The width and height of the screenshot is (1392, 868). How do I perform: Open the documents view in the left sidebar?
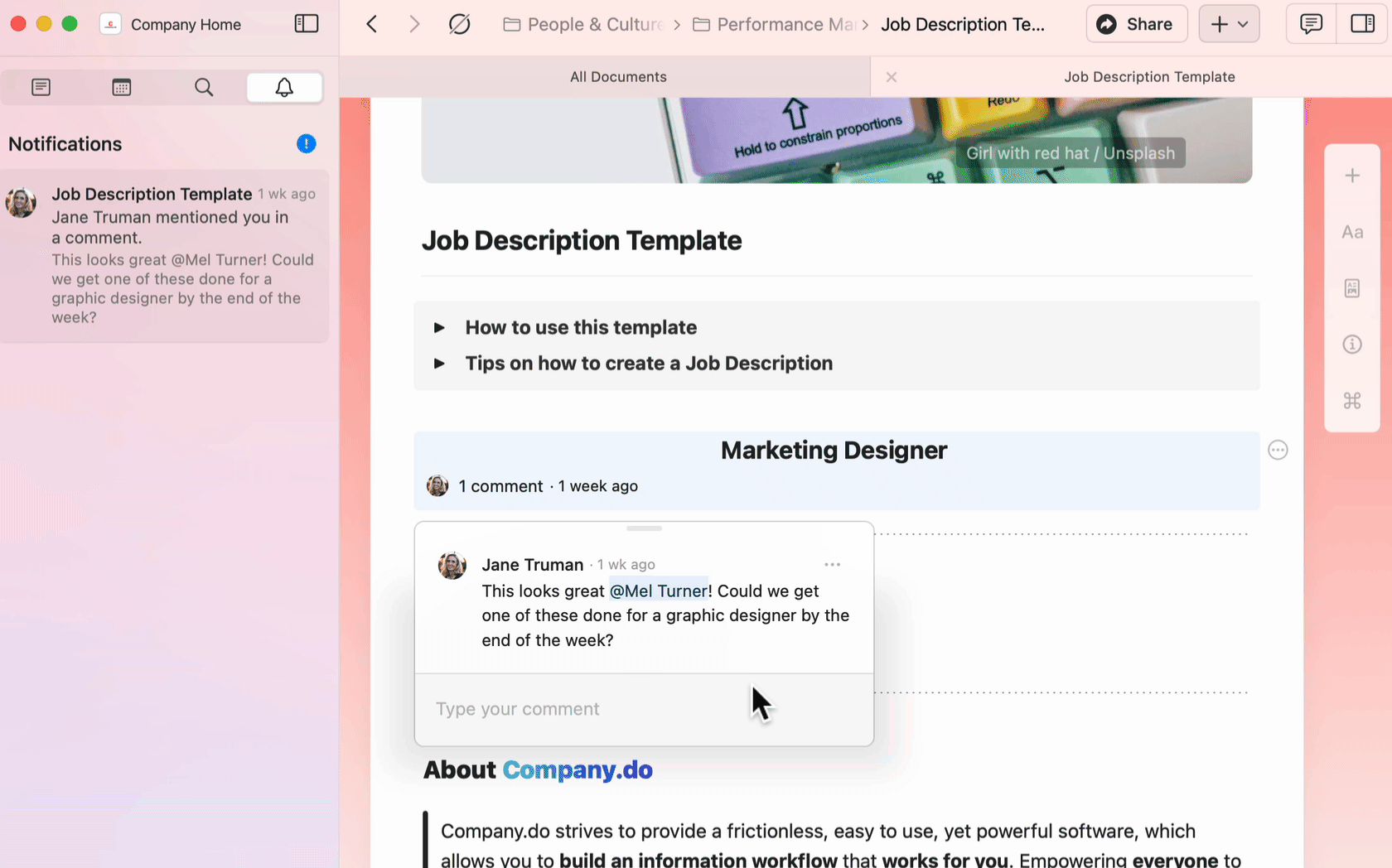coord(41,87)
